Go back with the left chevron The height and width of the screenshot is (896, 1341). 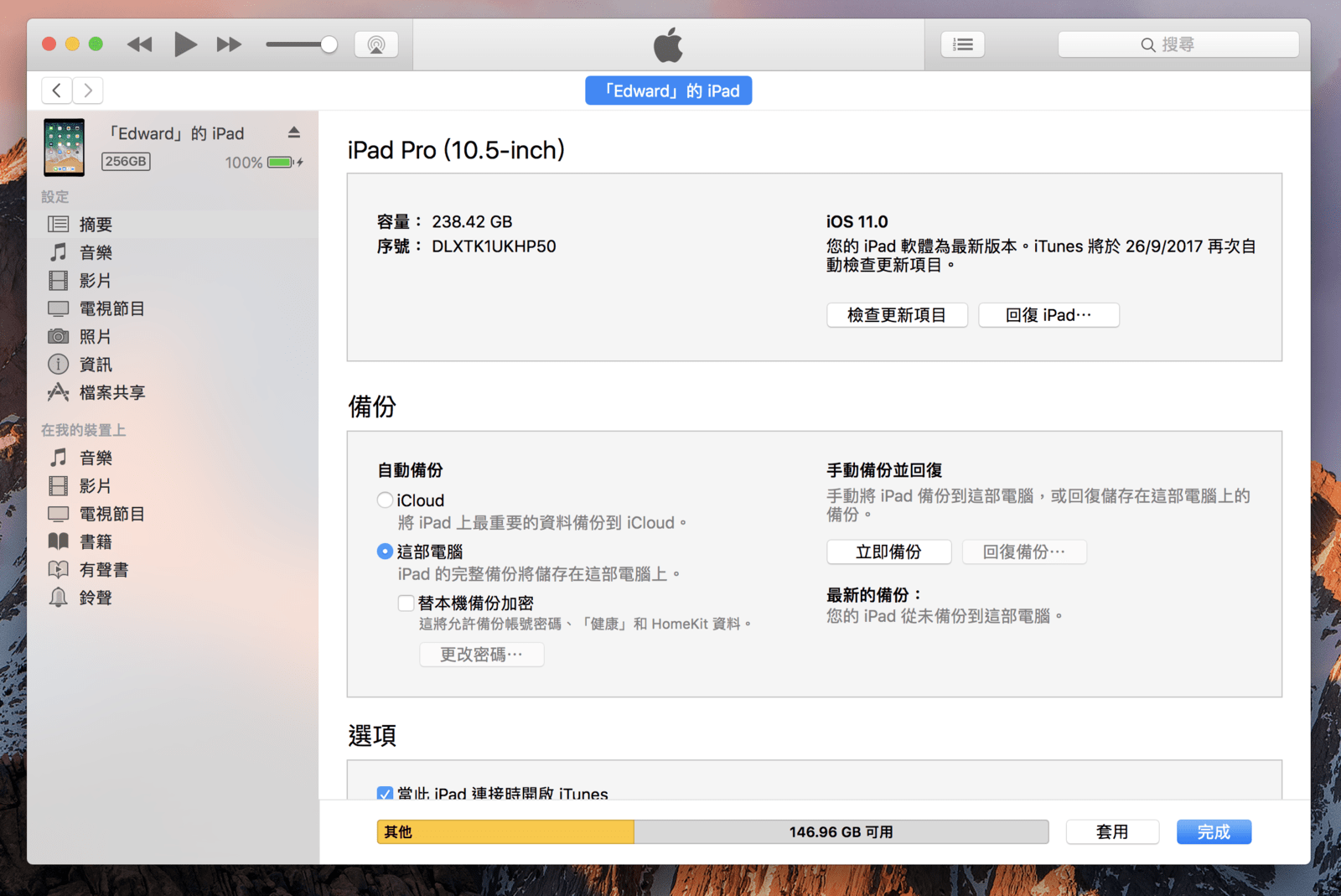click(x=57, y=90)
